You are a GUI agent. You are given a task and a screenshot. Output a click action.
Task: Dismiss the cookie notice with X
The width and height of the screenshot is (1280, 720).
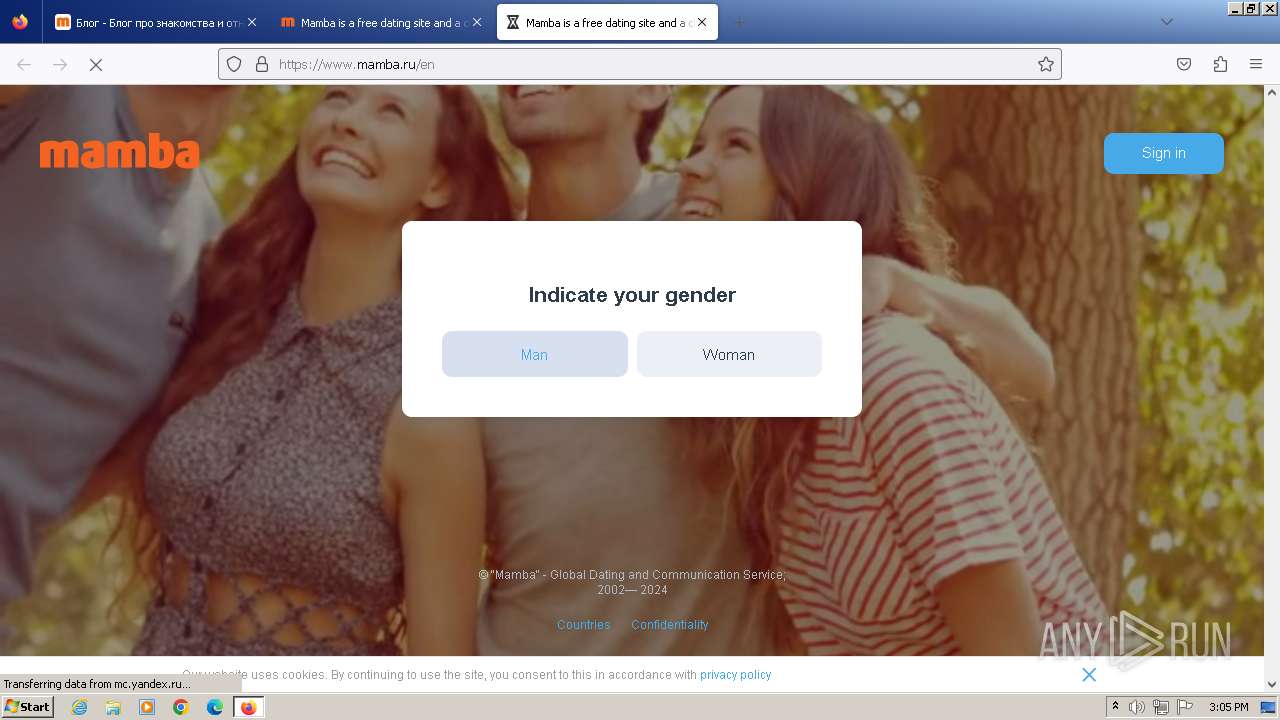[1089, 675]
